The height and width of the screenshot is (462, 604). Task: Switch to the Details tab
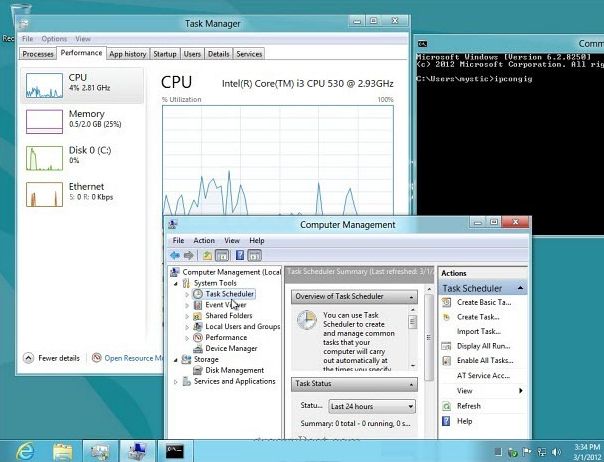coord(218,54)
